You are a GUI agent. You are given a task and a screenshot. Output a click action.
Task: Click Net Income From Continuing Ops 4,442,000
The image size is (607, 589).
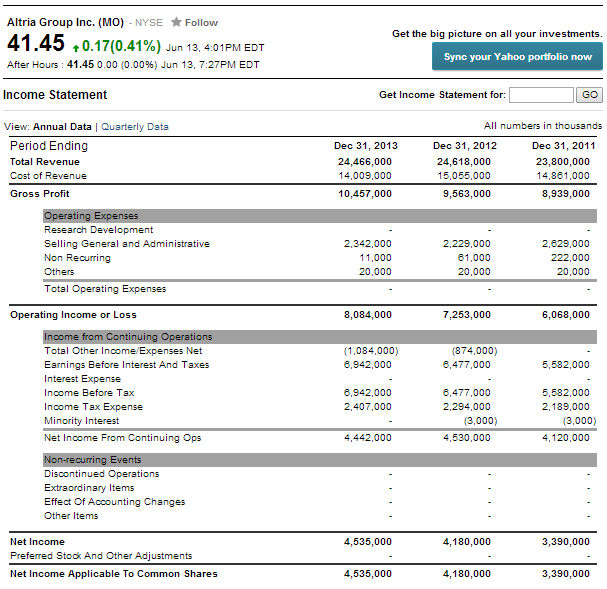pyautogui.click(x=368, y=438)
